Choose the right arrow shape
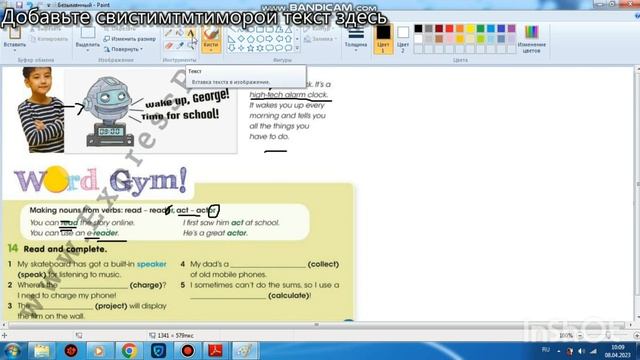Viewport: 640px width, 360px height. (x=270, y=39)
